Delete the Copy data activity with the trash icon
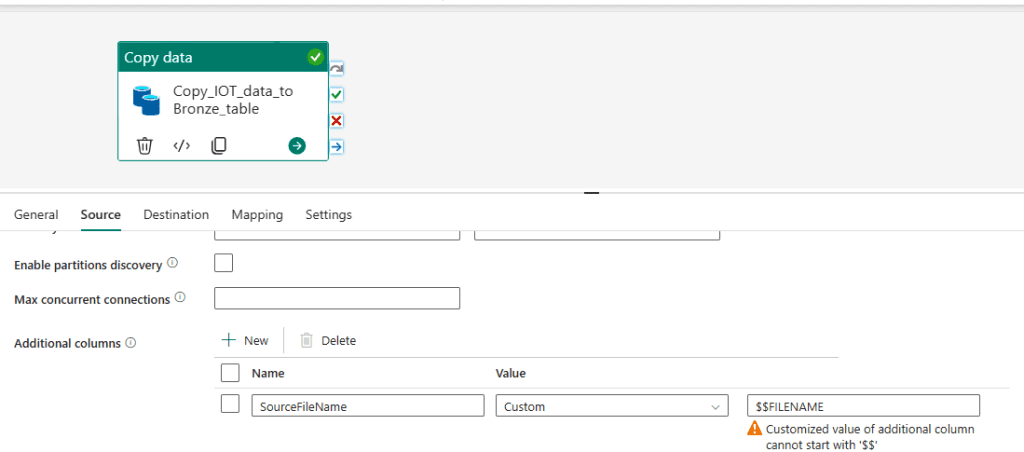Screen dimensions: 1024x452 [x=145, y=146]
